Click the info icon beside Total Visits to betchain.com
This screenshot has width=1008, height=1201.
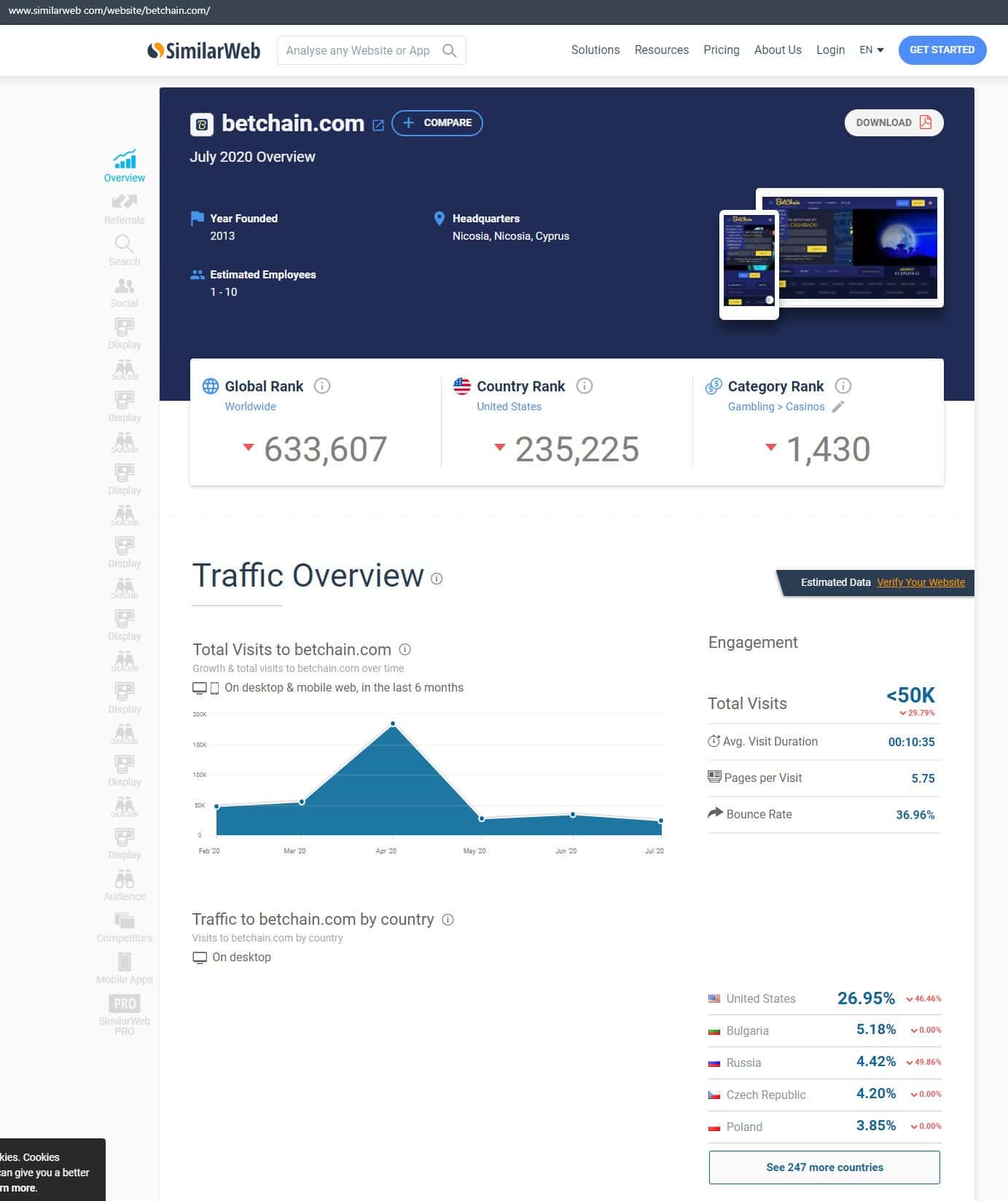tap(405, 649)
